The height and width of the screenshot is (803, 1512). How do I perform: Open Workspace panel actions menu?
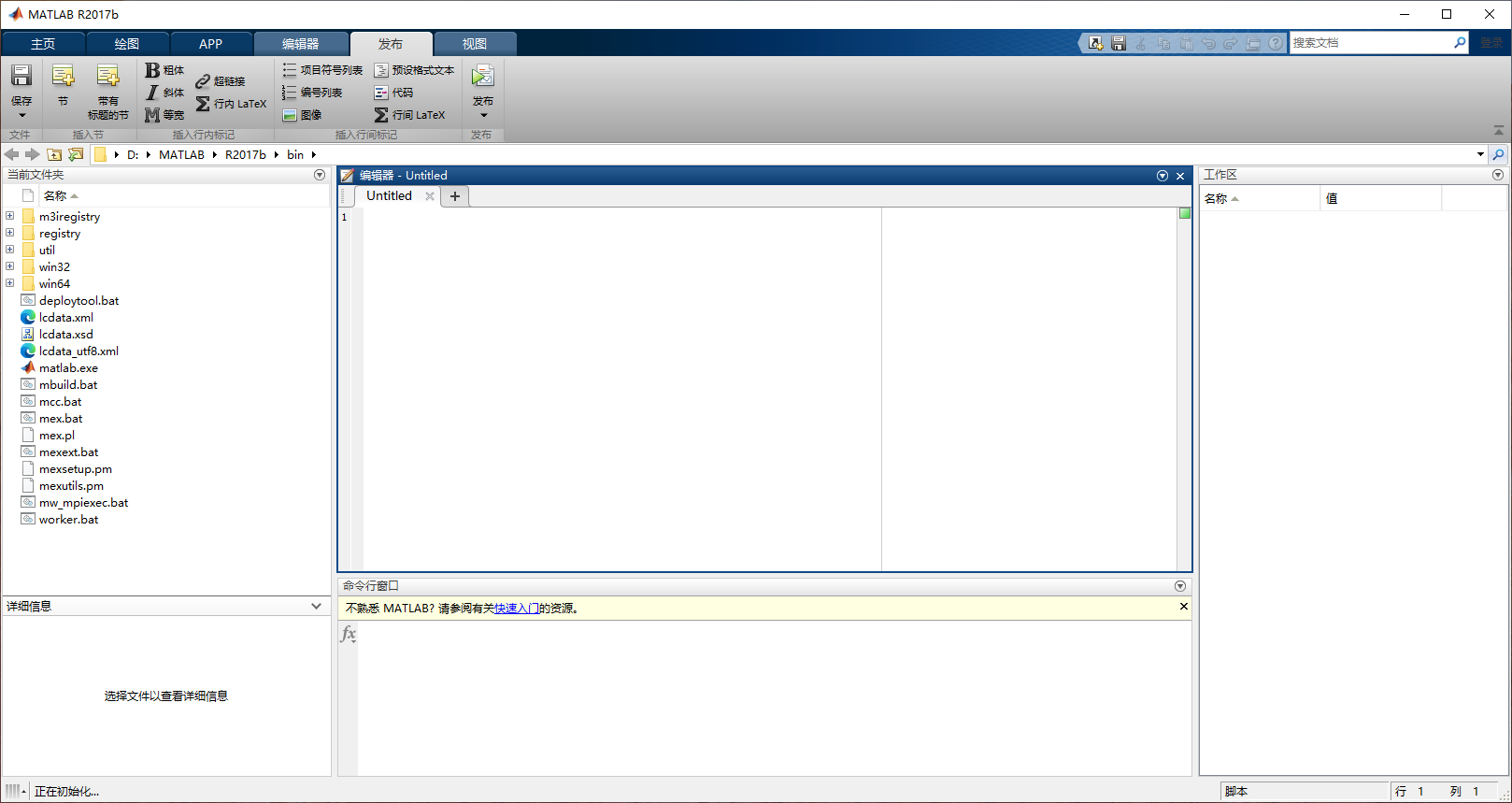[1498, 175]
